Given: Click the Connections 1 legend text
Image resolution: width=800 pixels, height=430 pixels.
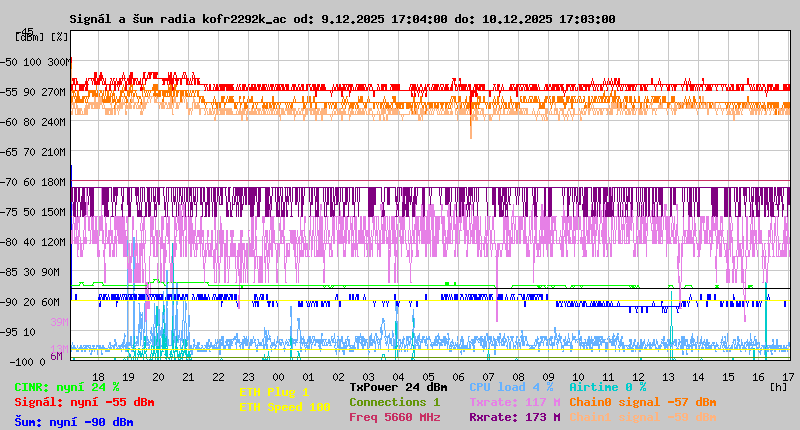Looking at the screenshot, I should (394, 402).
